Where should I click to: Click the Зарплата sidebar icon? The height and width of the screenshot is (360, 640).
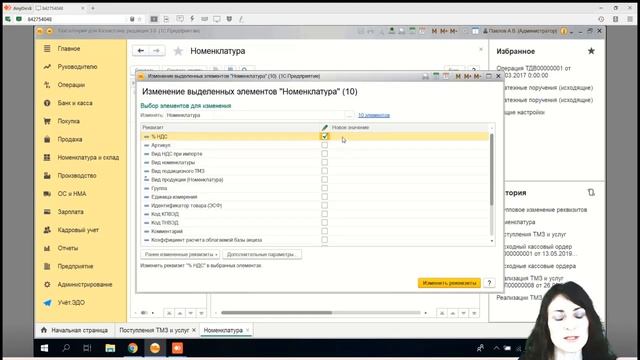click(x=47, y=212)
